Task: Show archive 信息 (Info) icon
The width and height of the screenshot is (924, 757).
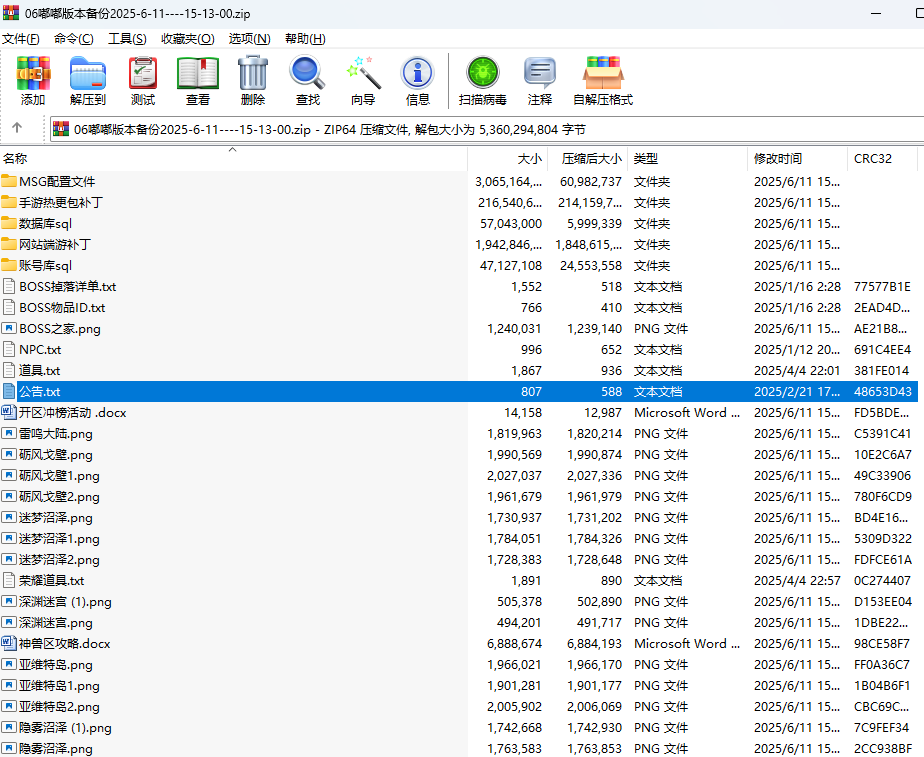Action: [418, 80]
